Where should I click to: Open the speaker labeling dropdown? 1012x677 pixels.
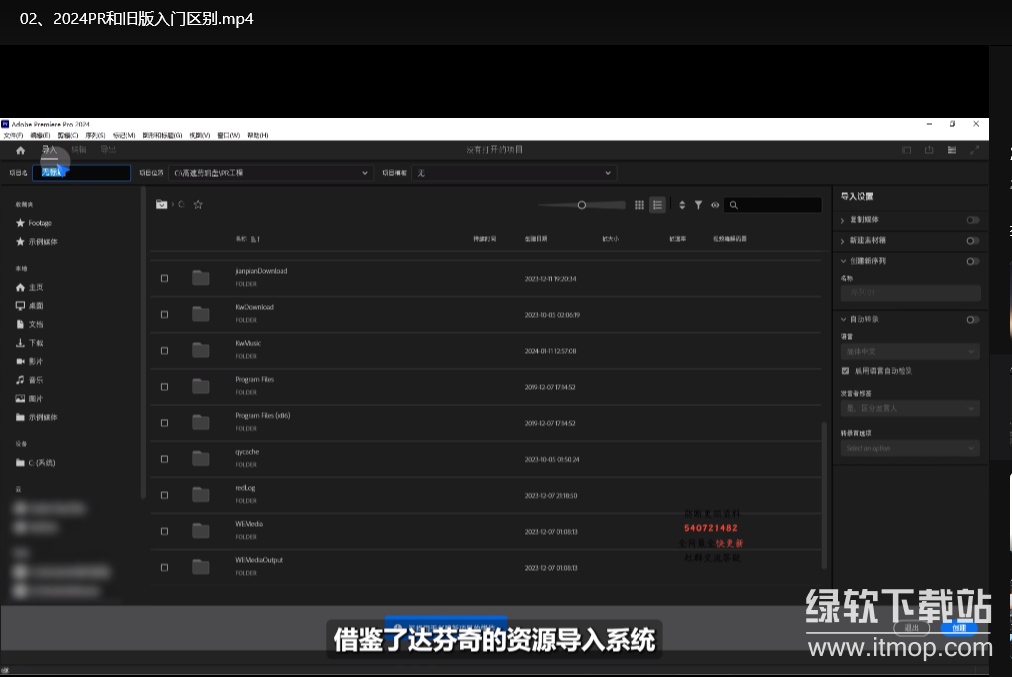point(910,409)
